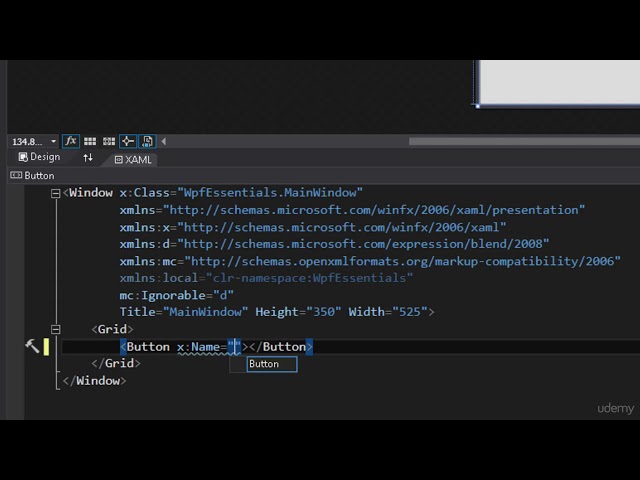Switch to the XAML tab
Viewport: 640px width, 480px height.
pos(133,160)
